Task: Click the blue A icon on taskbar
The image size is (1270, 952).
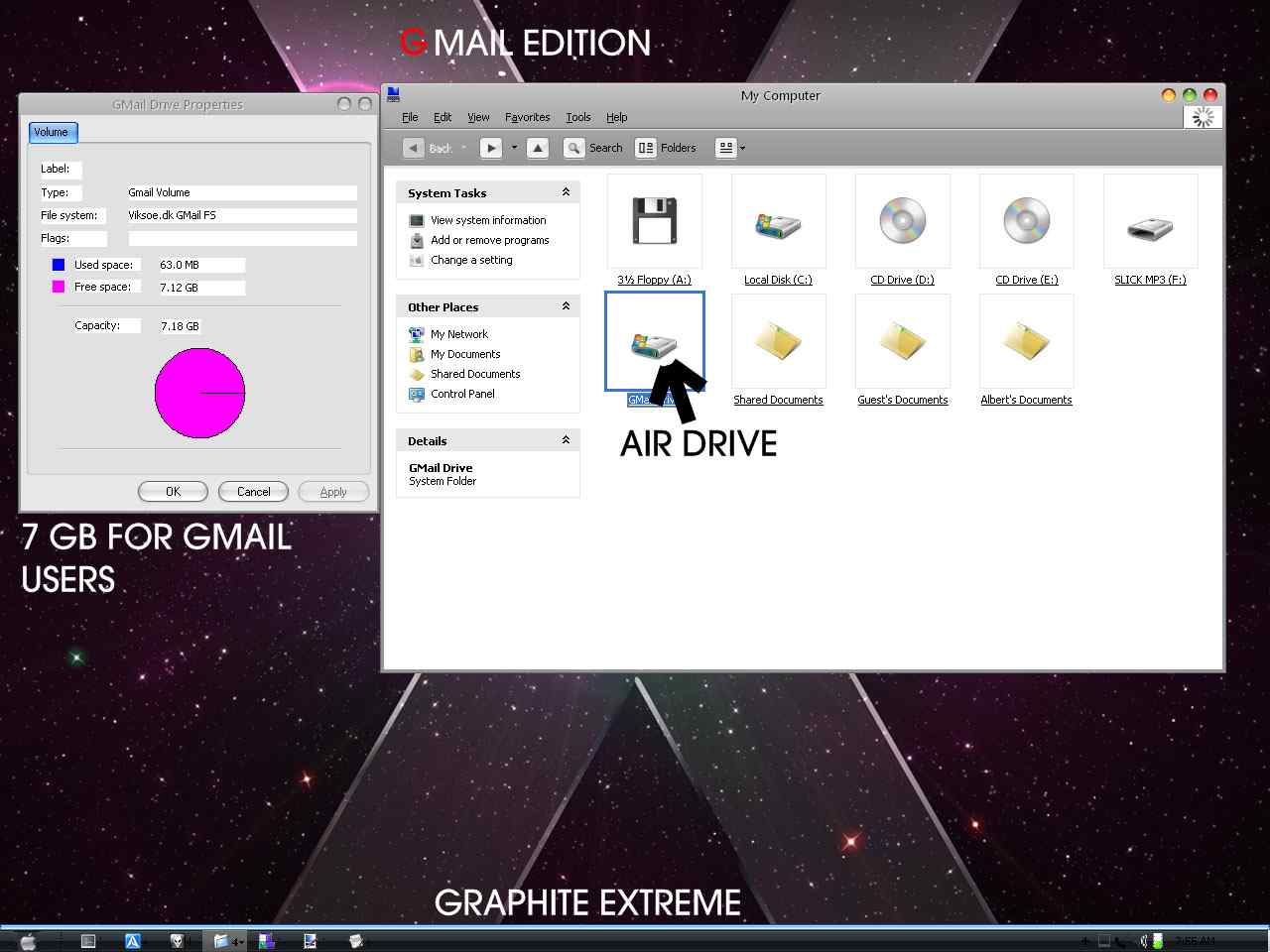Action: click(133, 941)
